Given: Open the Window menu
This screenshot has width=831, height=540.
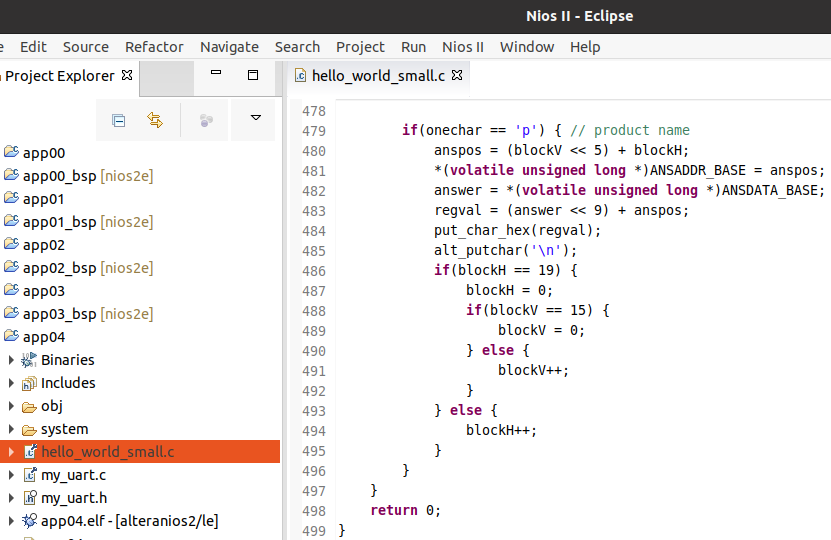Looking at the screenshot, I should coord(527,47).
